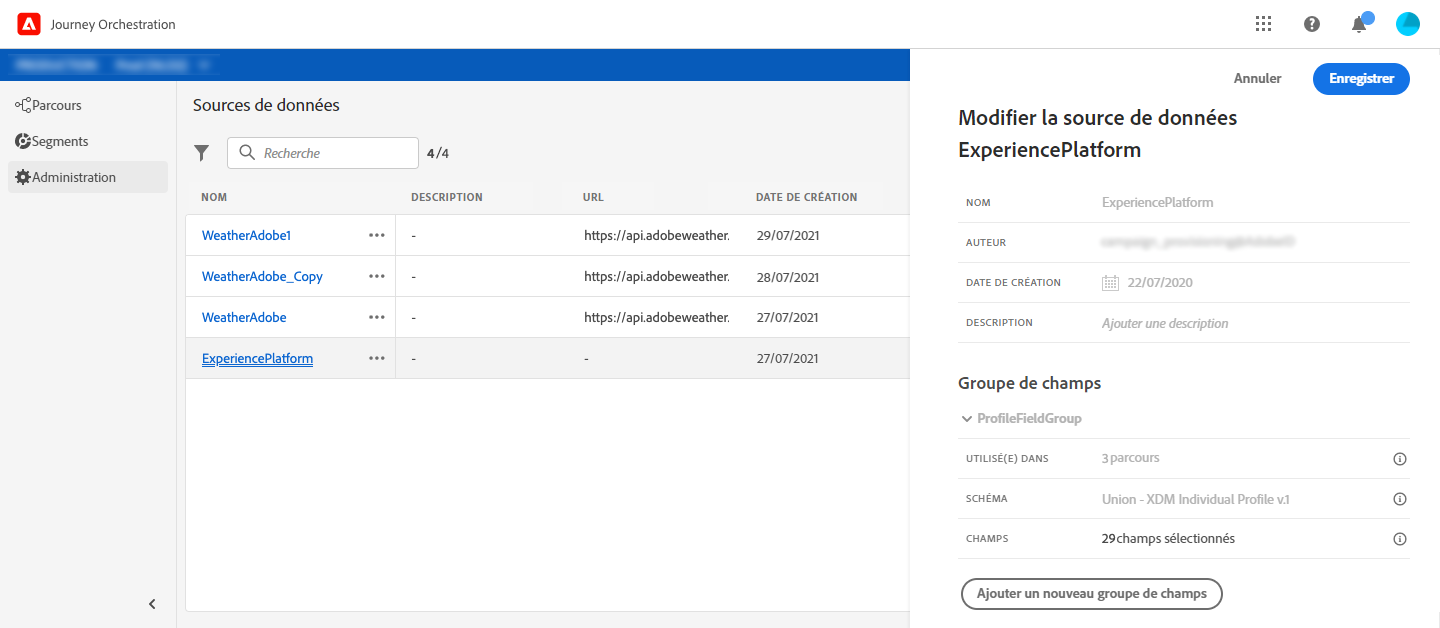The width and height of the screenshot is (1440, 628).
Task: Click the Nom field ExperiencePlatform
Action: point(1158,202)
